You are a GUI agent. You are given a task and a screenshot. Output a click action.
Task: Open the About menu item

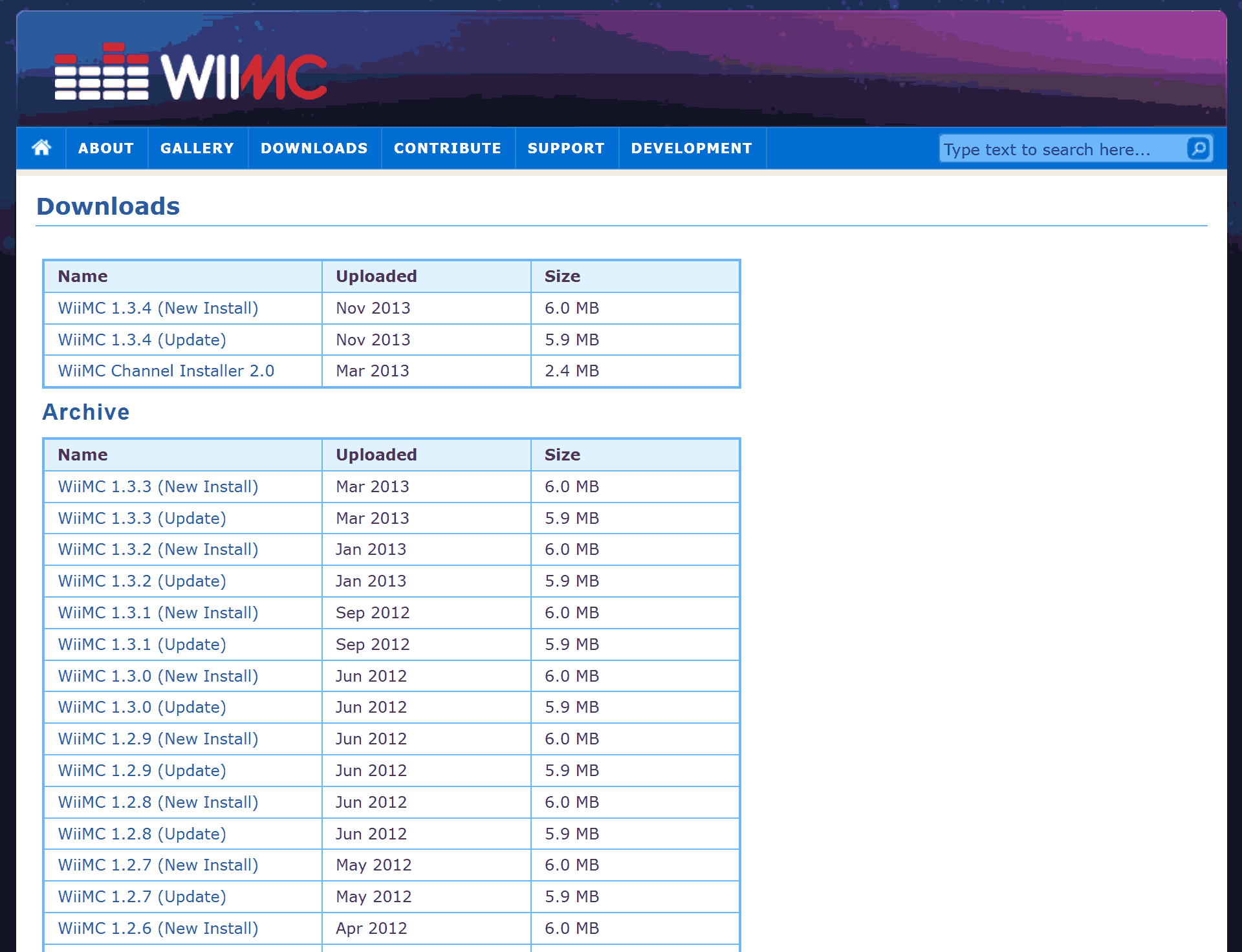(x=106, y=148)
